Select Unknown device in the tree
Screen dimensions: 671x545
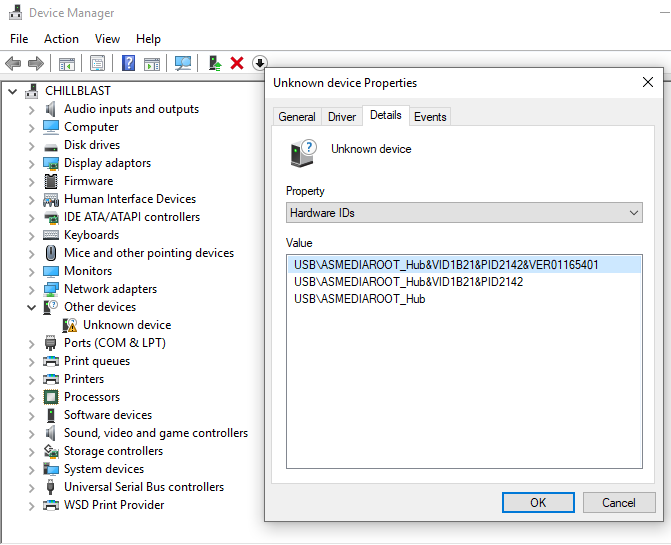click(127, 325)
